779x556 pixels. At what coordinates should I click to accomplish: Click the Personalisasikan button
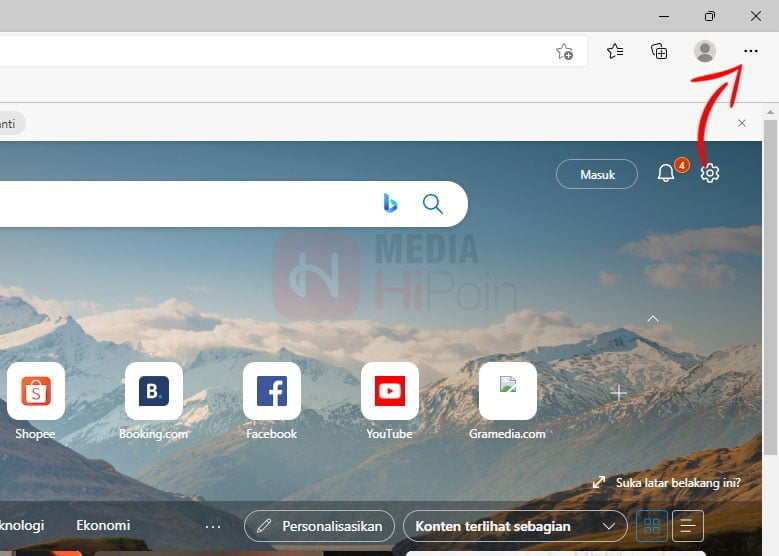(319, 526)
